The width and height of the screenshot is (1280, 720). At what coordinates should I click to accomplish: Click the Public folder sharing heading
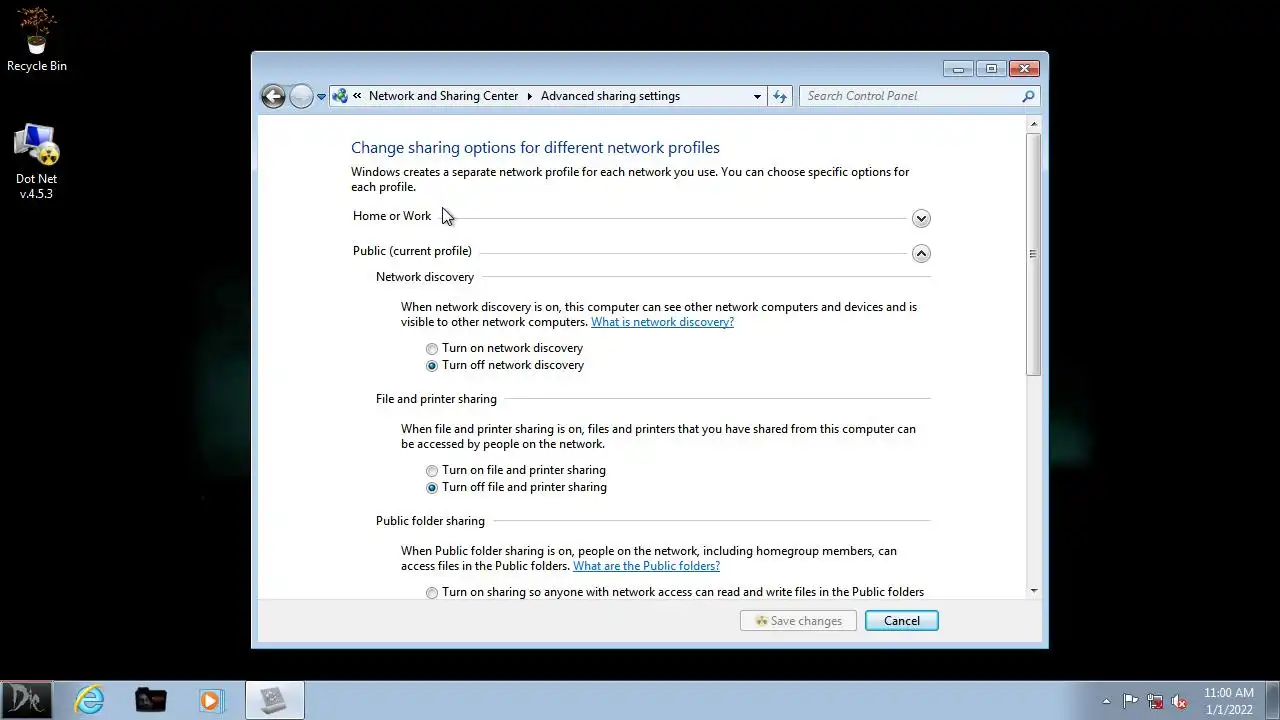coord(430,521)
